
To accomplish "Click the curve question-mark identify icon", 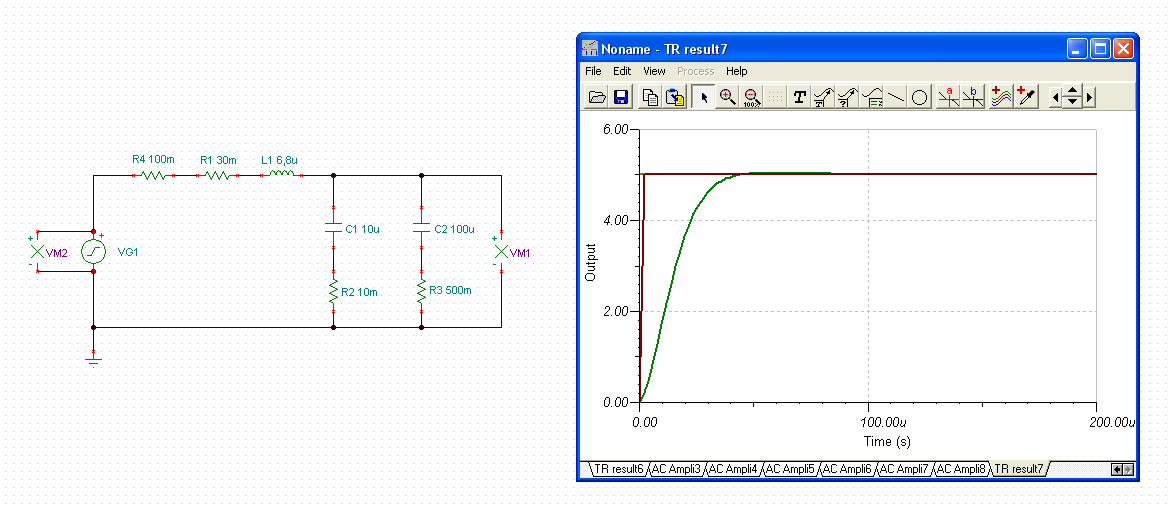I will [x=848, y=97].
